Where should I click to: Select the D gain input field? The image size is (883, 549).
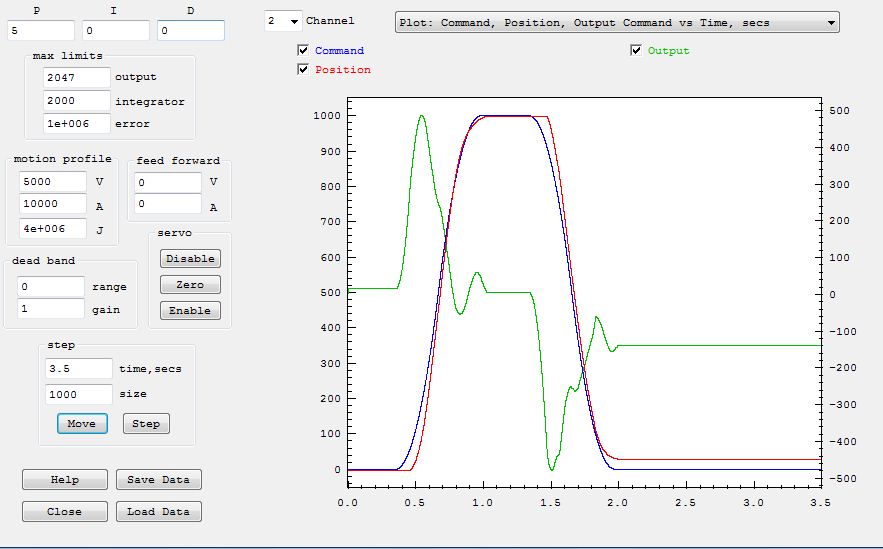click(x=190, y=31)
